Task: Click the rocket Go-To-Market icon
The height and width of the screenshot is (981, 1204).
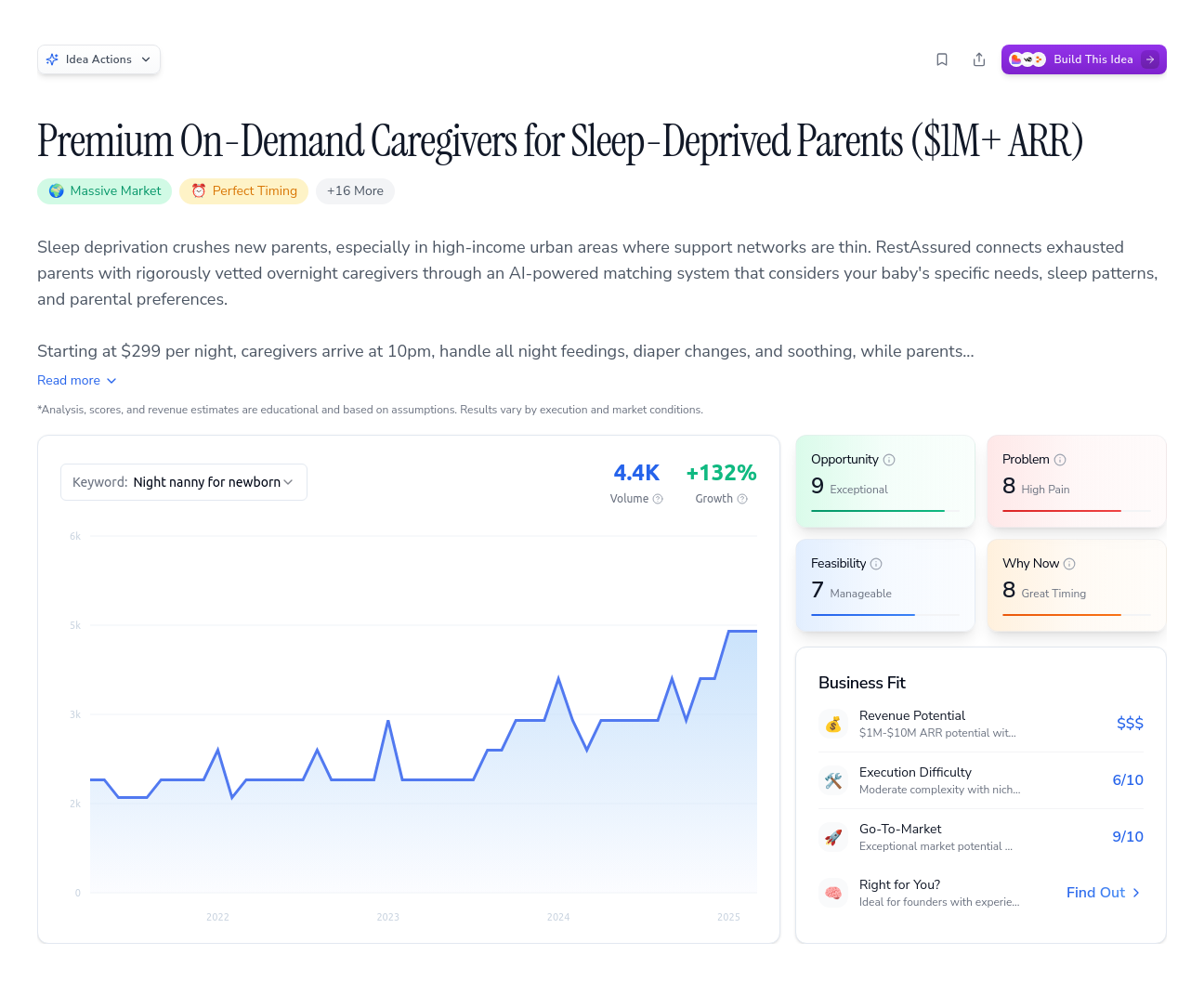Action: tap(833, 837)
